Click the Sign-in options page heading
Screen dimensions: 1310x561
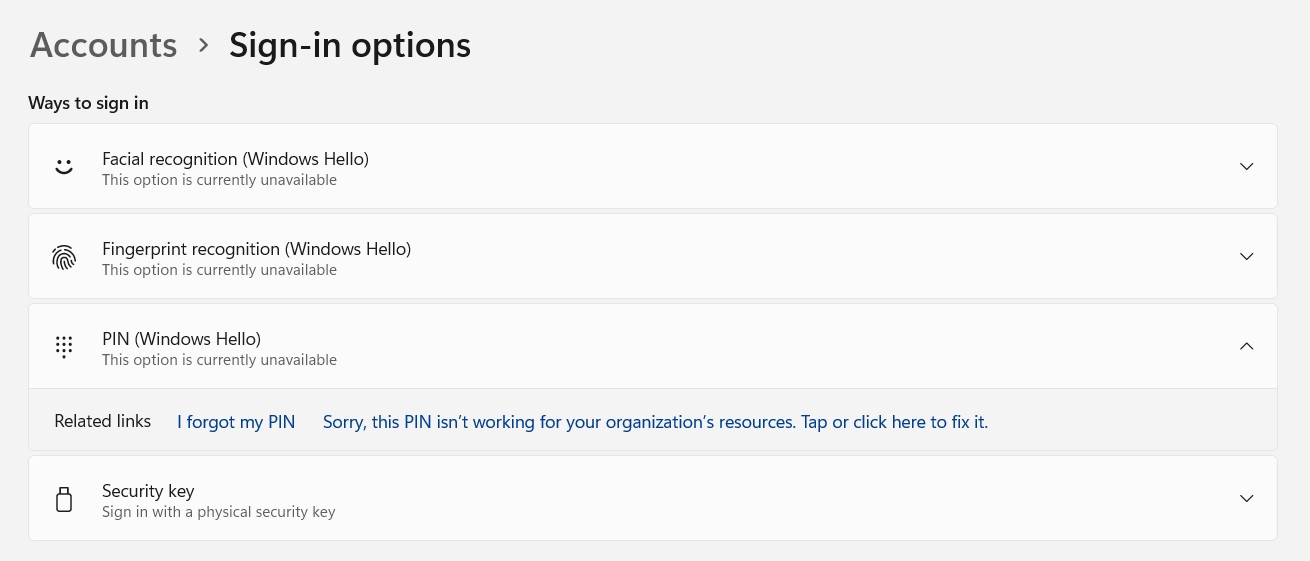coord(350,45)
